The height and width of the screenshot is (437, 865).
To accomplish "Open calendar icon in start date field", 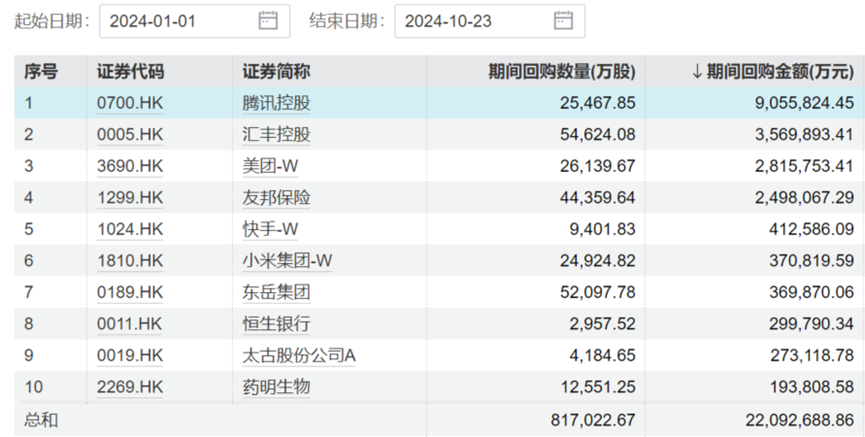I will [268, 21].
